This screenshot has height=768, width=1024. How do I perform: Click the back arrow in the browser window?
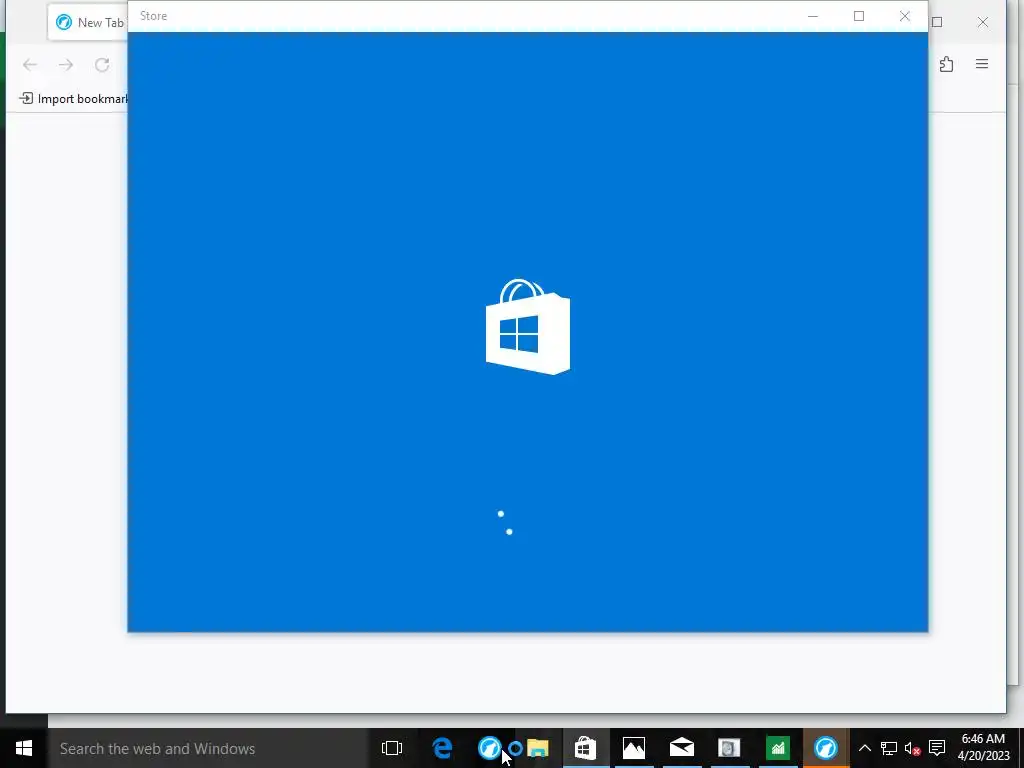pyautogui.click(x=30, y=65)
